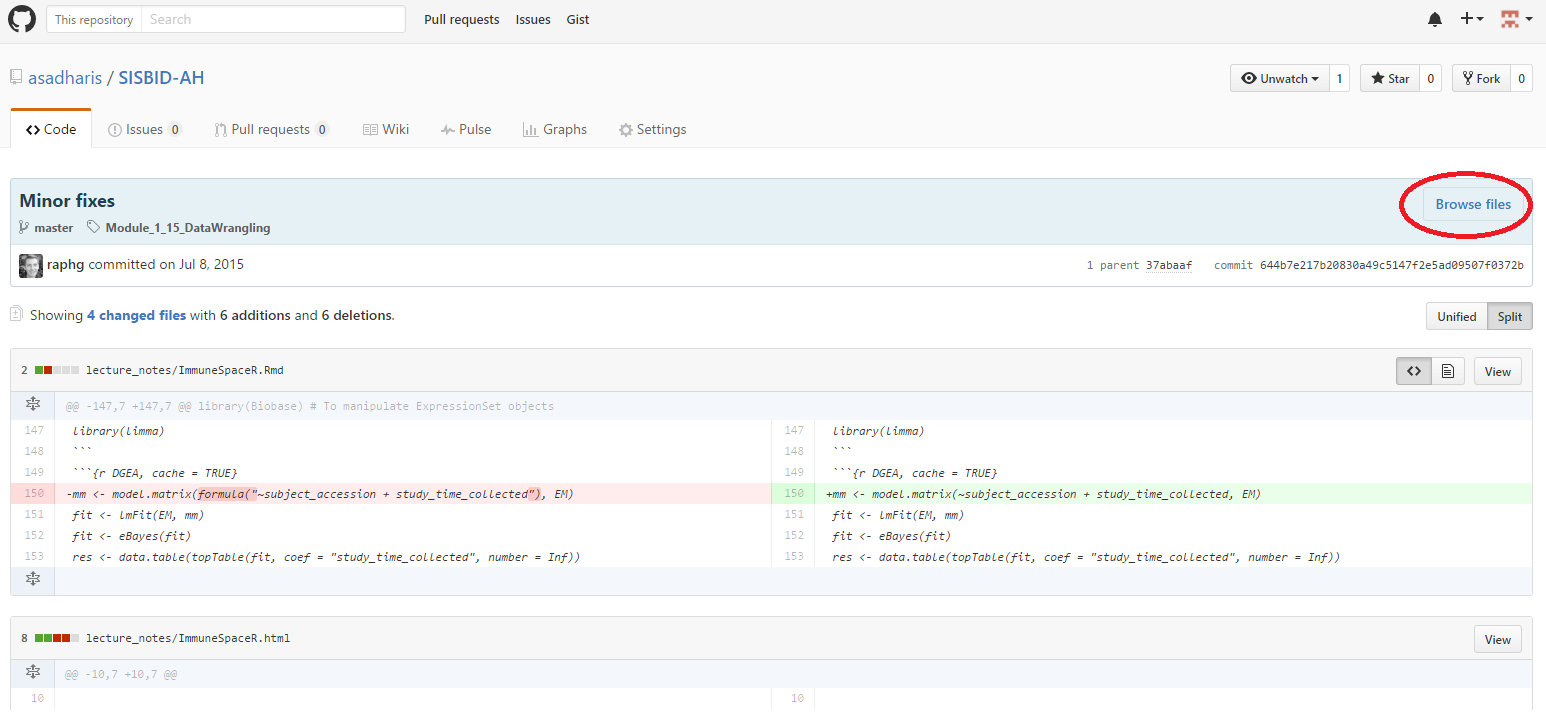Click left line number 151
1546x724 pixels.
[33, 515]
